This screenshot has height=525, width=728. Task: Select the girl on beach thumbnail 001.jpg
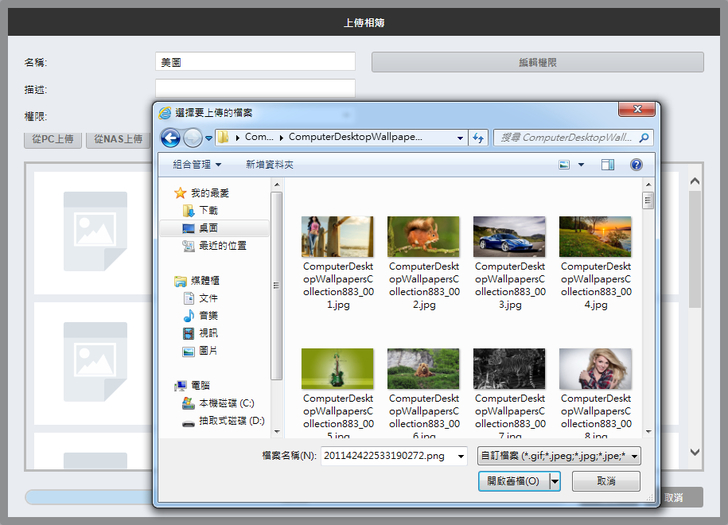pyautogui.click(x=338, y=236)
